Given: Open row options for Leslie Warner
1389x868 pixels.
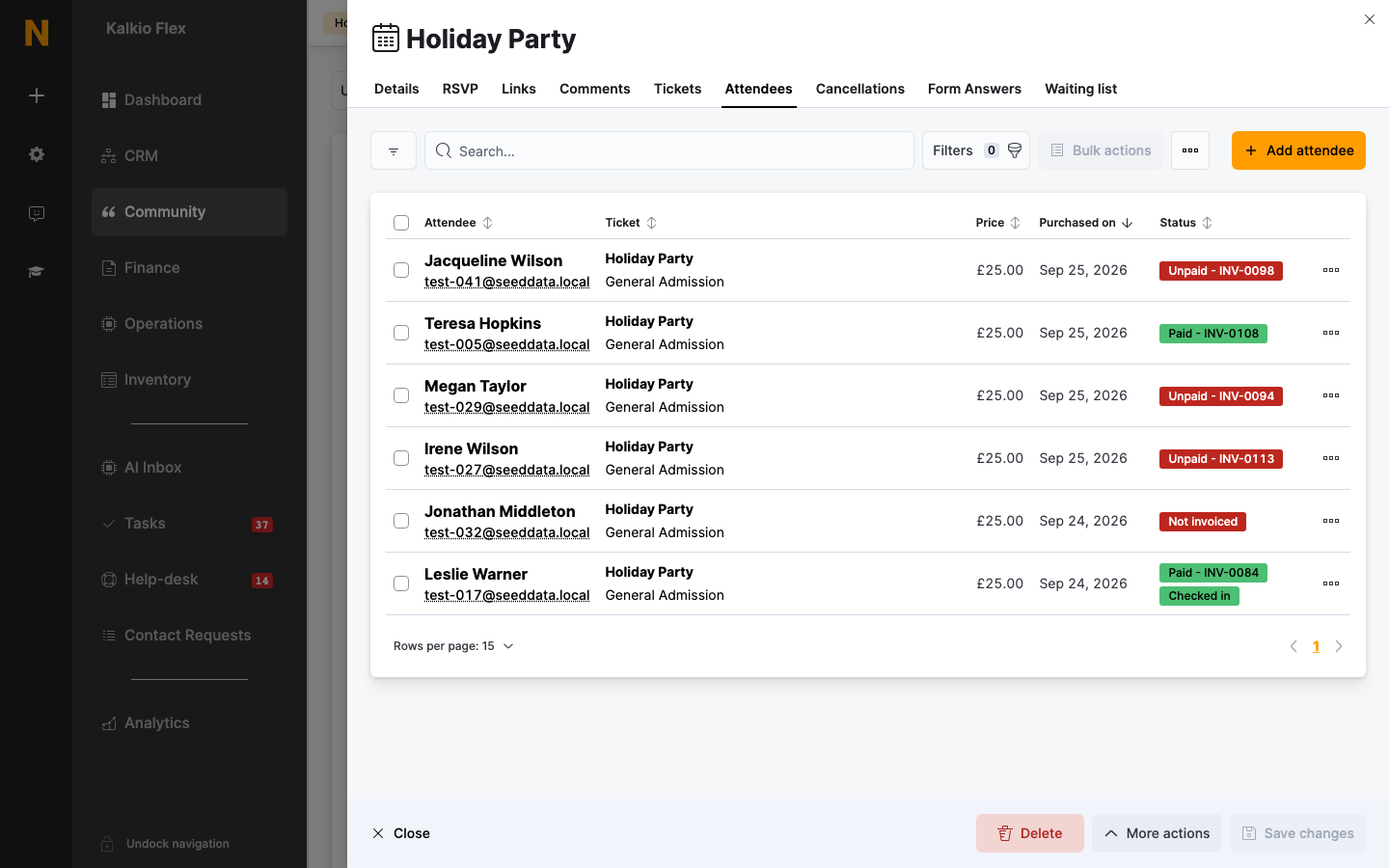Looking at the screenshot, I should 1331,583.
